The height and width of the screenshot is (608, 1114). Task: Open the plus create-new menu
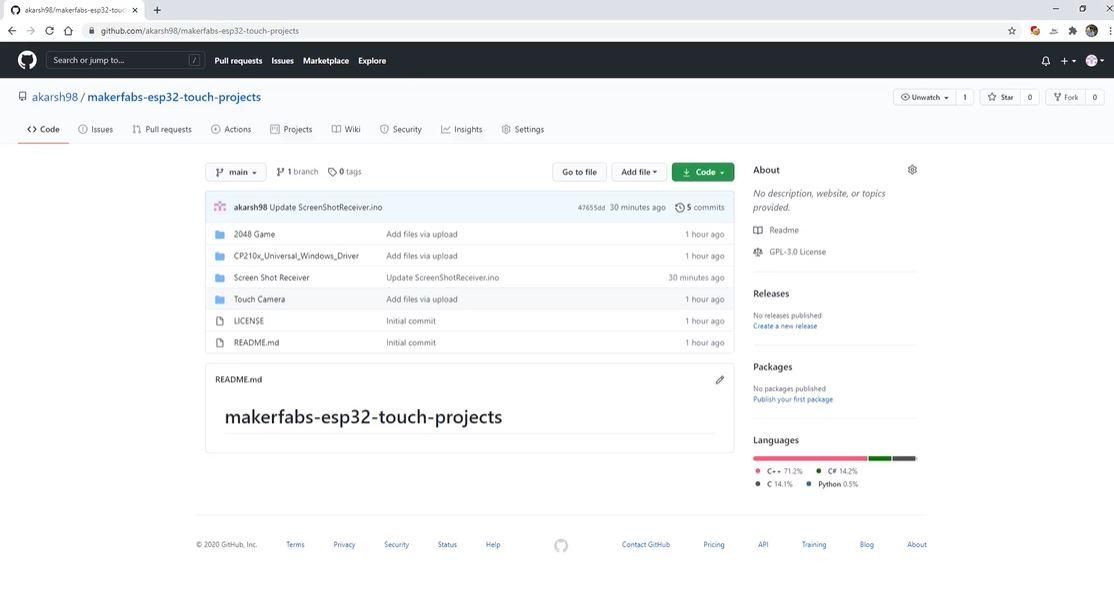click(x=1068, y=61)
